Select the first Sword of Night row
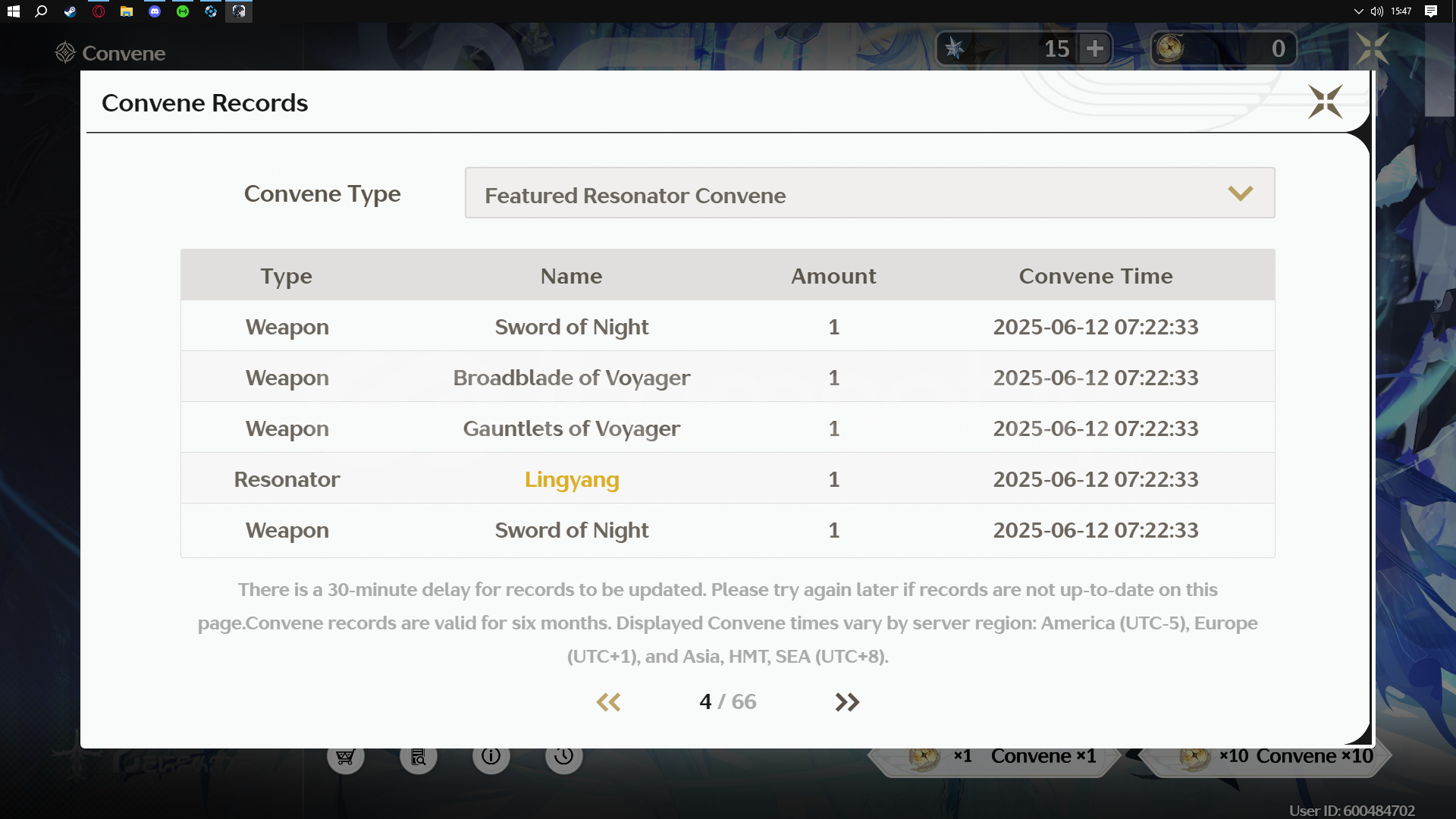The image size is (1456, 819). (728, 327)
